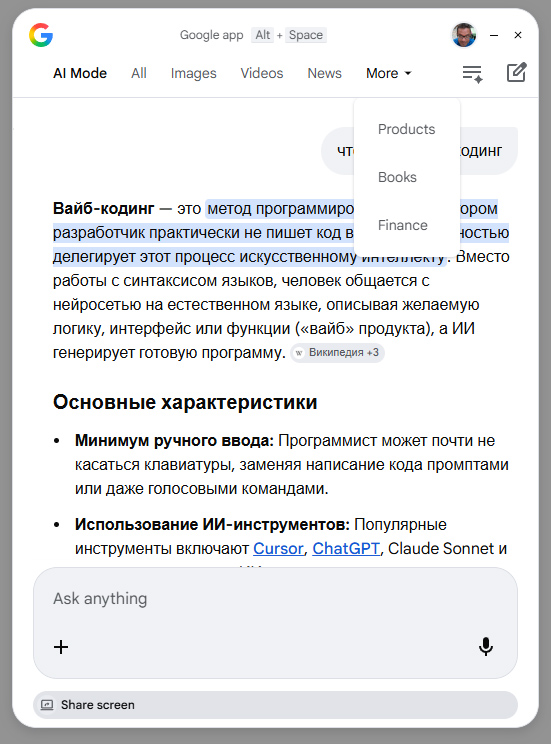Open AI Mode history list icon
The width and height of the screenshot is (551, 744).
pyautogui.click(x=473, y=74)
